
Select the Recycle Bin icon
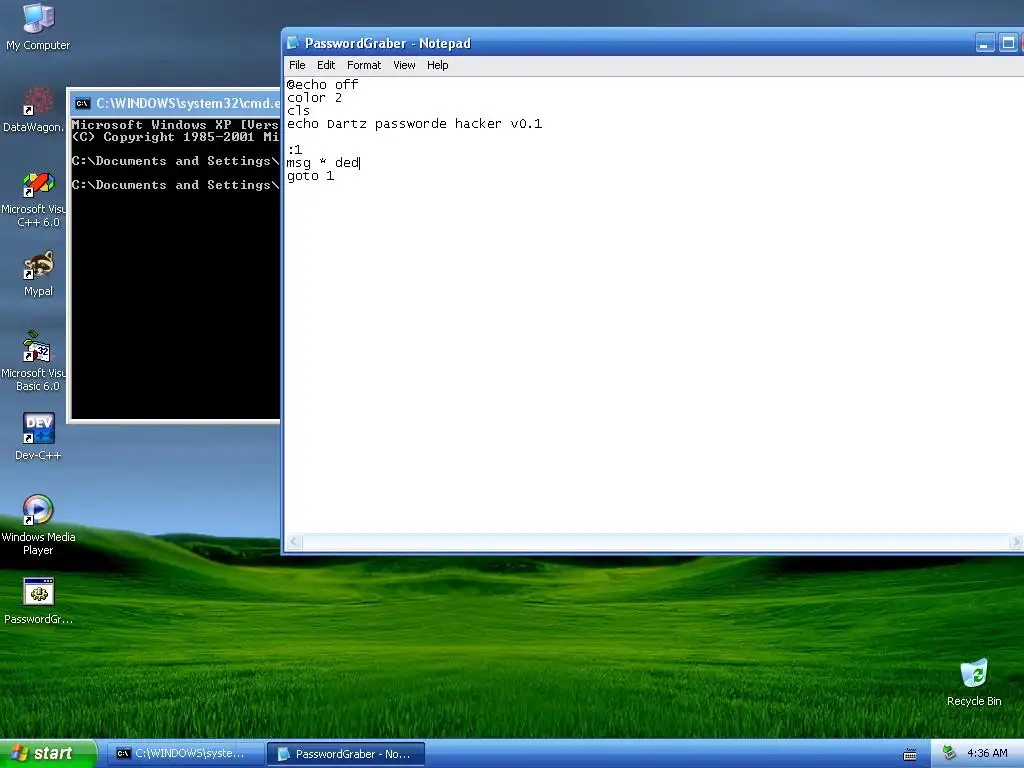coord(974,682)
